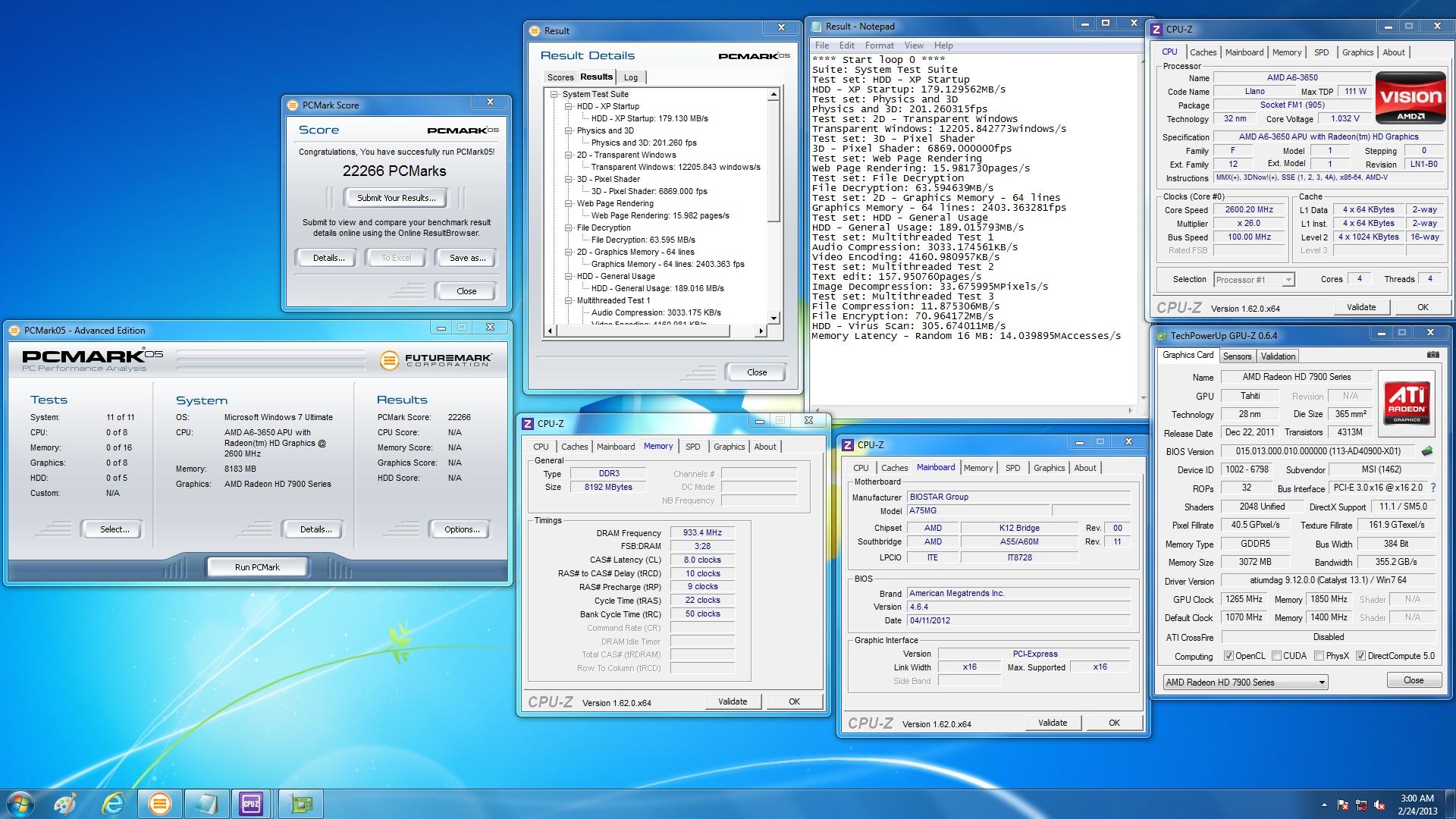Take GPU-Z screenshot with camera icon
Viewport: 1456px width, 819px height.
click(x=1432, y=355)
